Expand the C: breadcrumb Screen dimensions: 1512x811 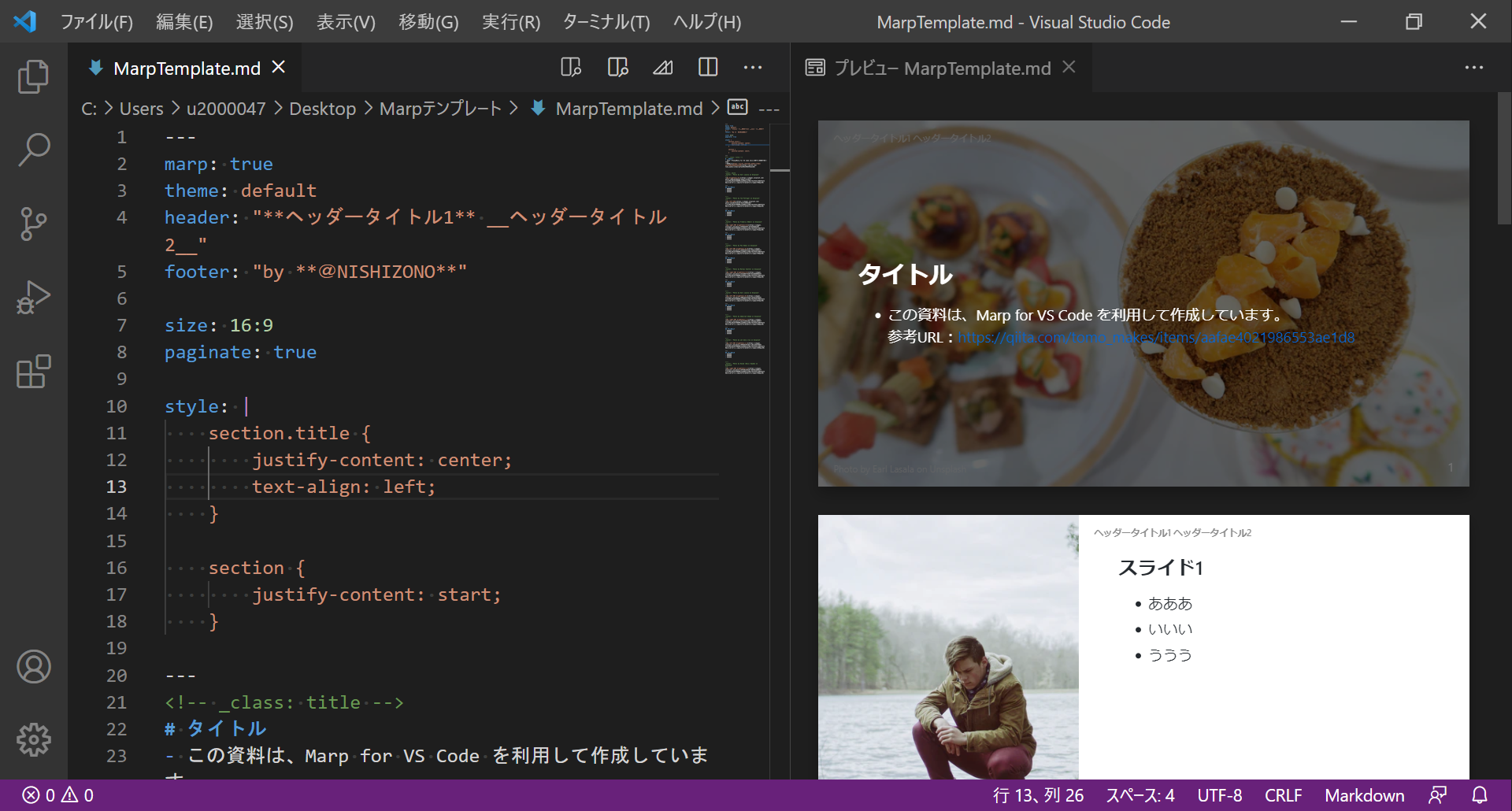click(x=89, y=109)
